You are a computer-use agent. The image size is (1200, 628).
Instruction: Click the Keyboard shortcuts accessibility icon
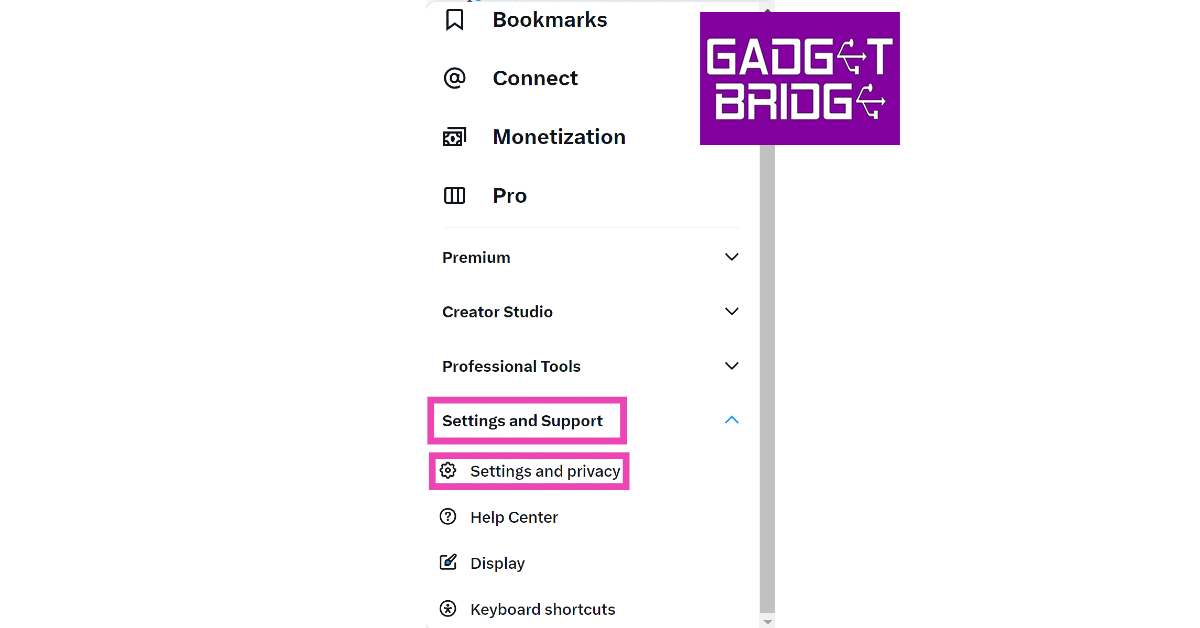[x=449, y=609]
